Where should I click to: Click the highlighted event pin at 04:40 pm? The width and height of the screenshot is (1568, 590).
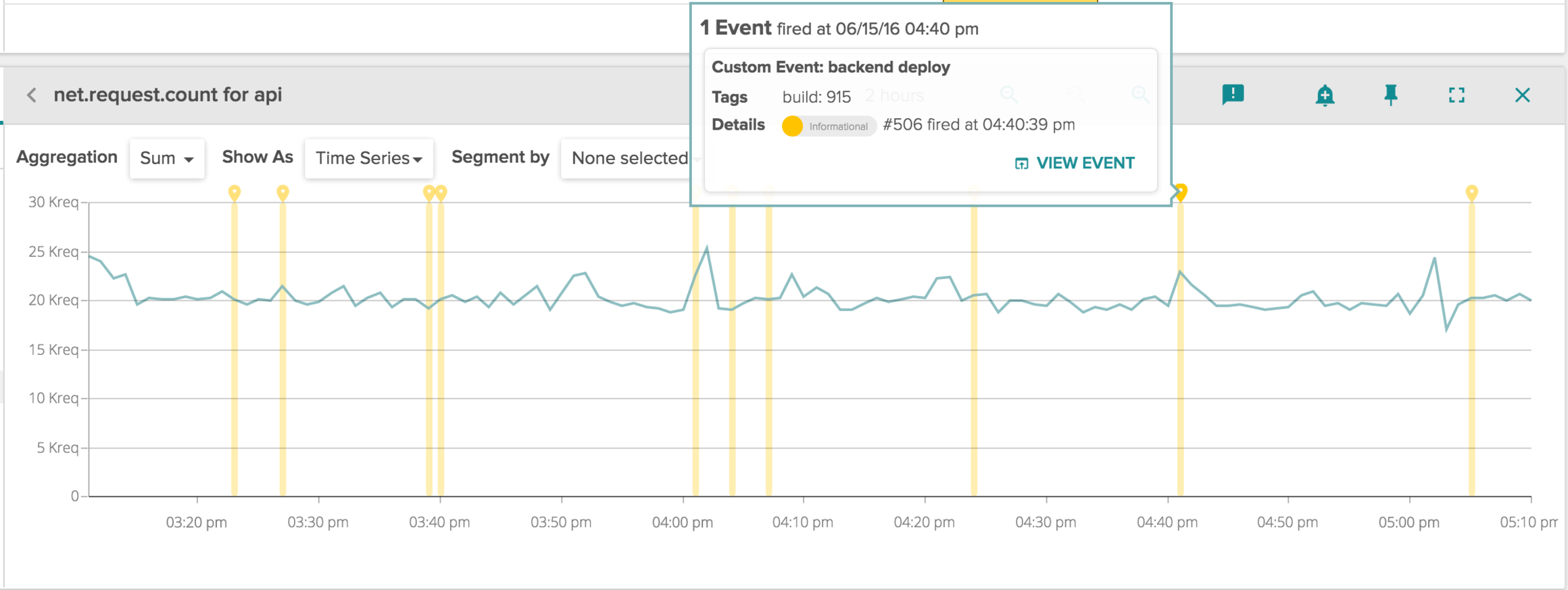pos(1181,192)
